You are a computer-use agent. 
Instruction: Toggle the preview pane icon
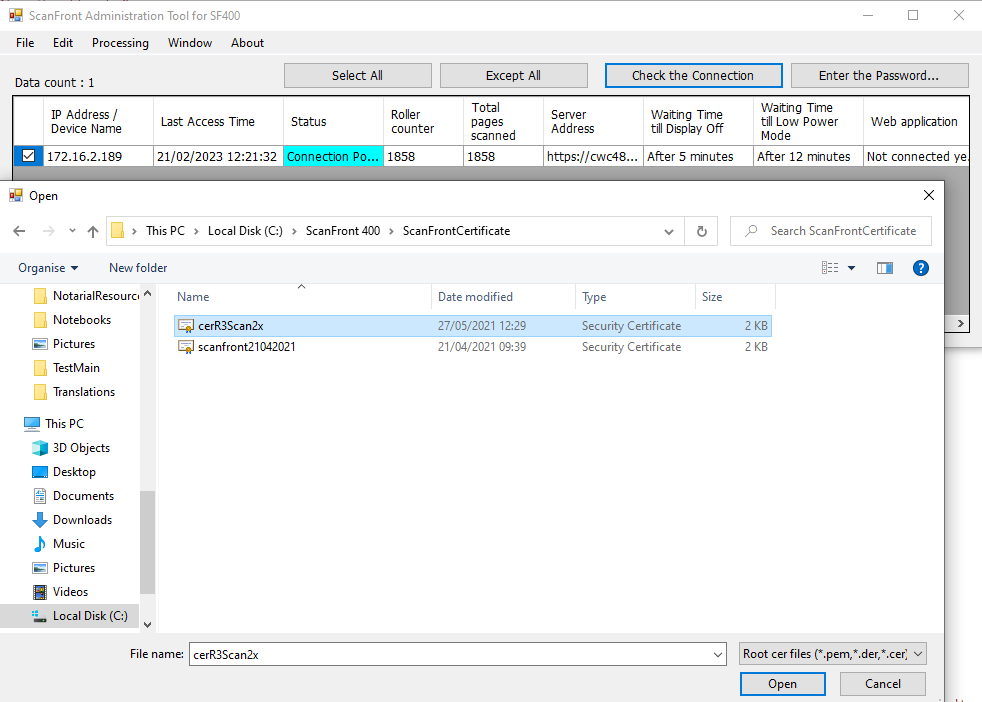click(x=884, y=268)
